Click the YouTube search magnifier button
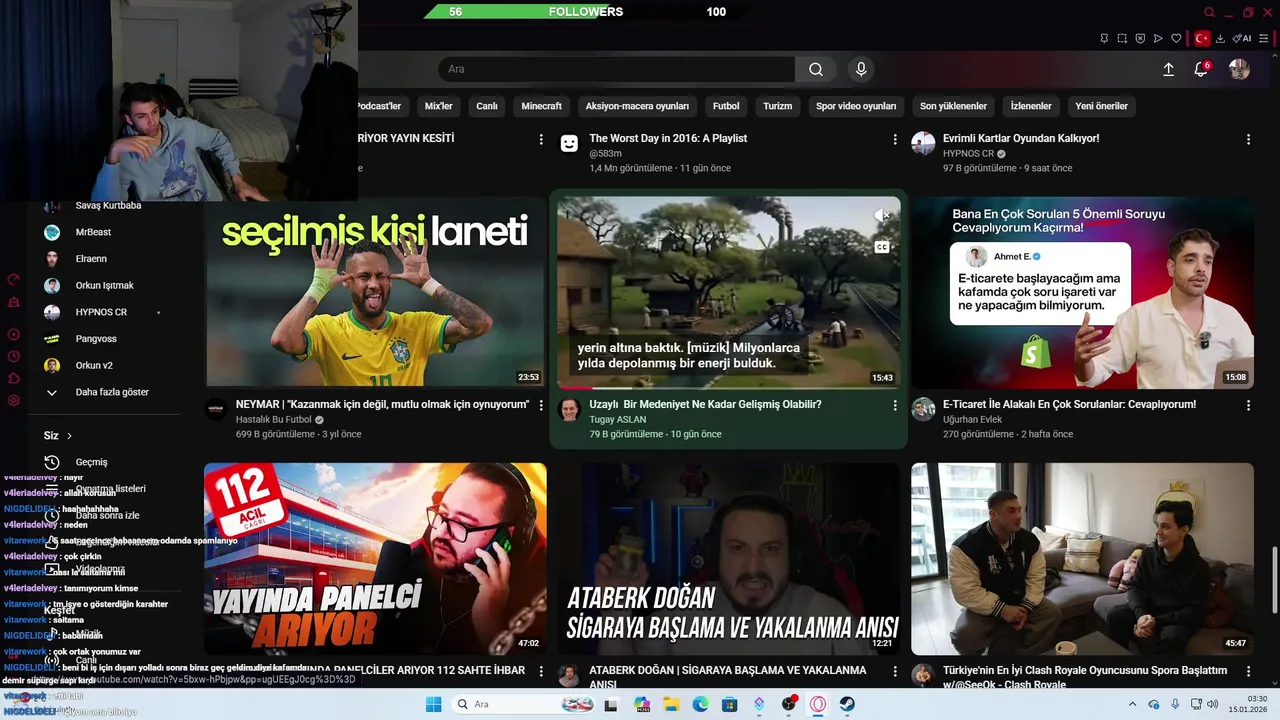Image resolution: width=1280 pixels, height=720 pixels. 816,69
